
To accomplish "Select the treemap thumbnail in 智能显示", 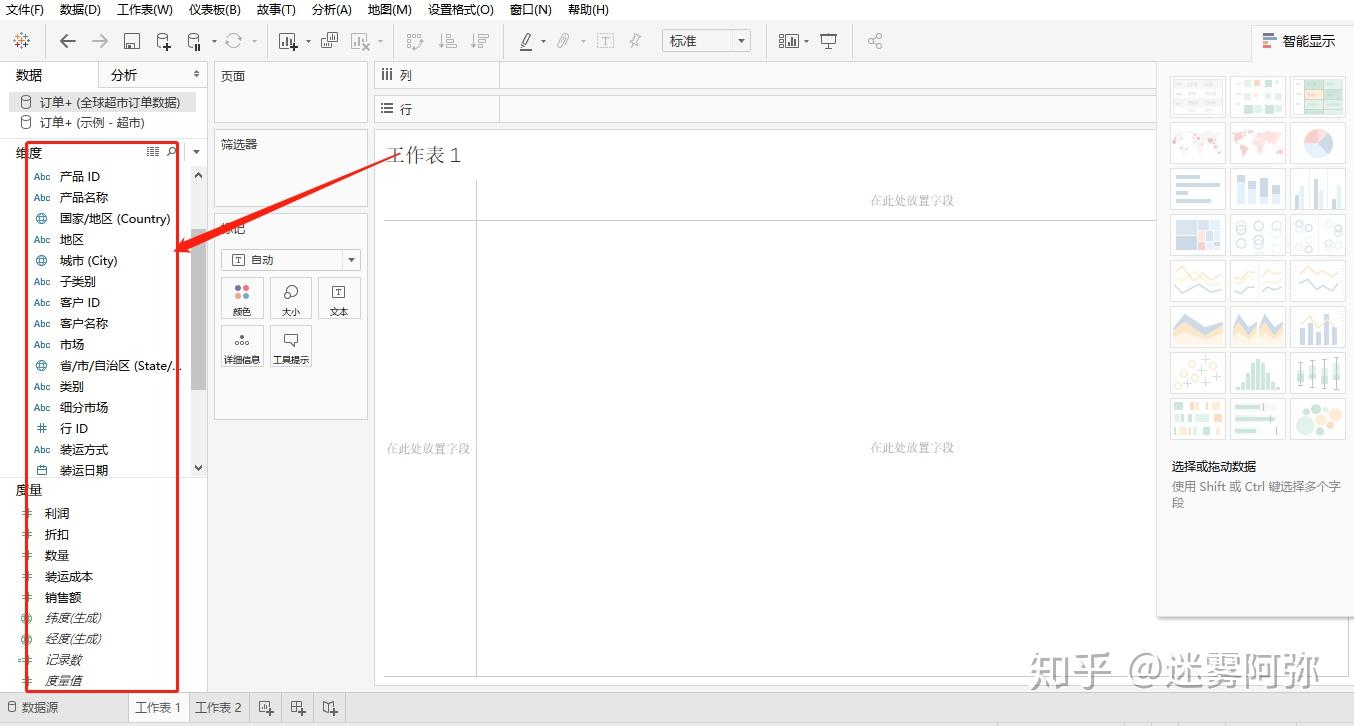I will click(x=1198, y=235).
